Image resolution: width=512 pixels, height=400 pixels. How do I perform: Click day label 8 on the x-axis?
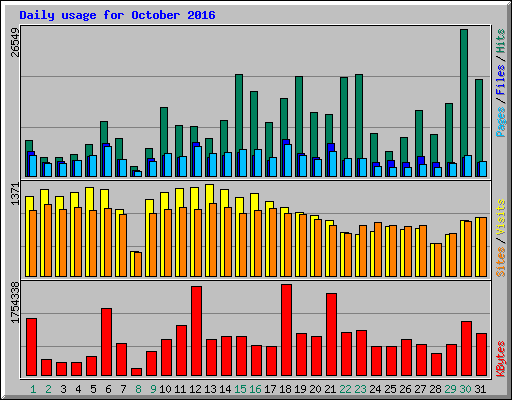(x=138, y=389)
